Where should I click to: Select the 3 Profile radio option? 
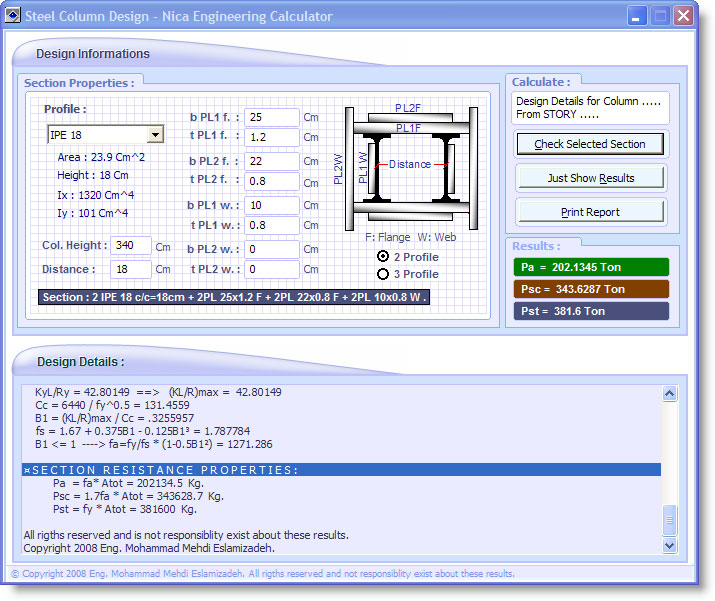click(383, 274)
